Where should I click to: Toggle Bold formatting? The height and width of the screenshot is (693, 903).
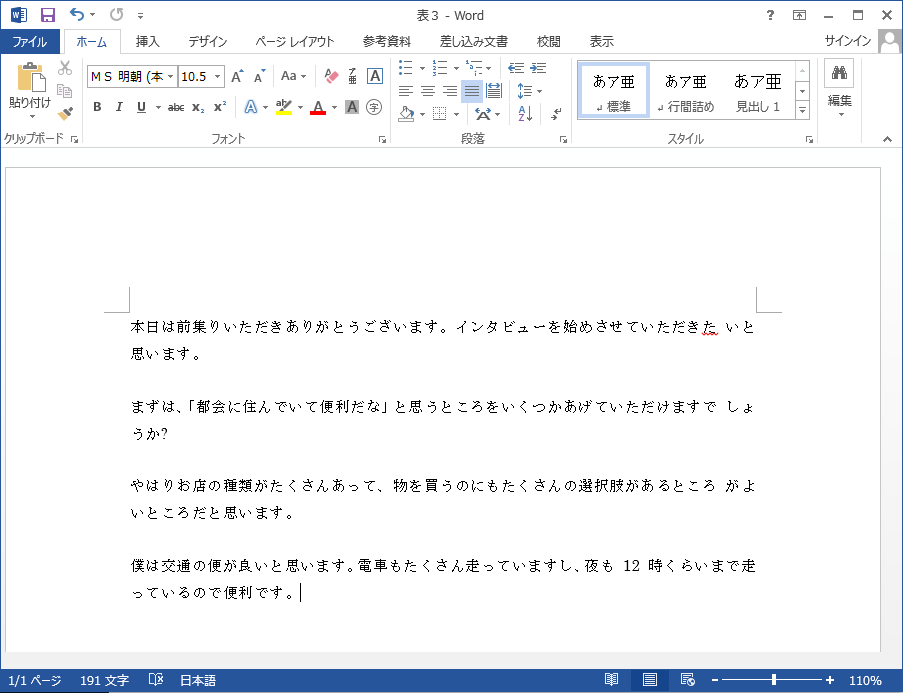(x=97, y=107)
